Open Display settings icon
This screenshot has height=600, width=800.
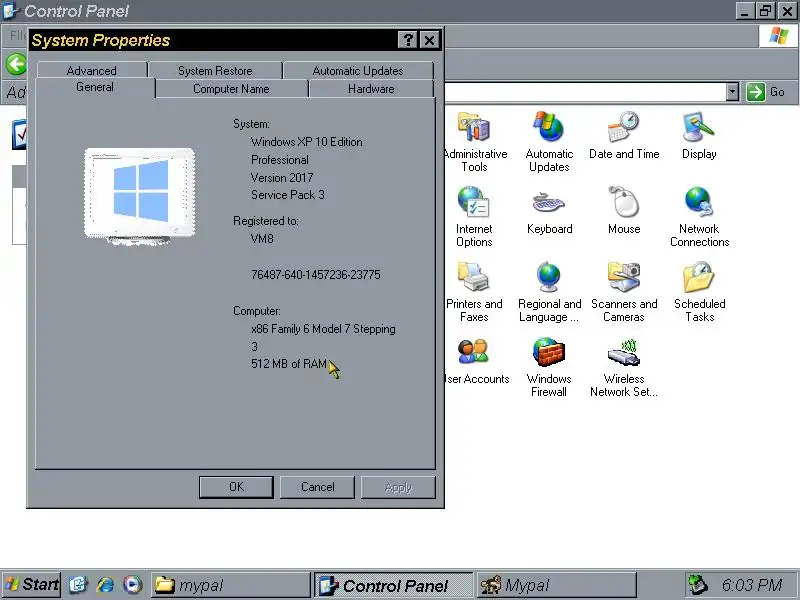pos(699,136)
